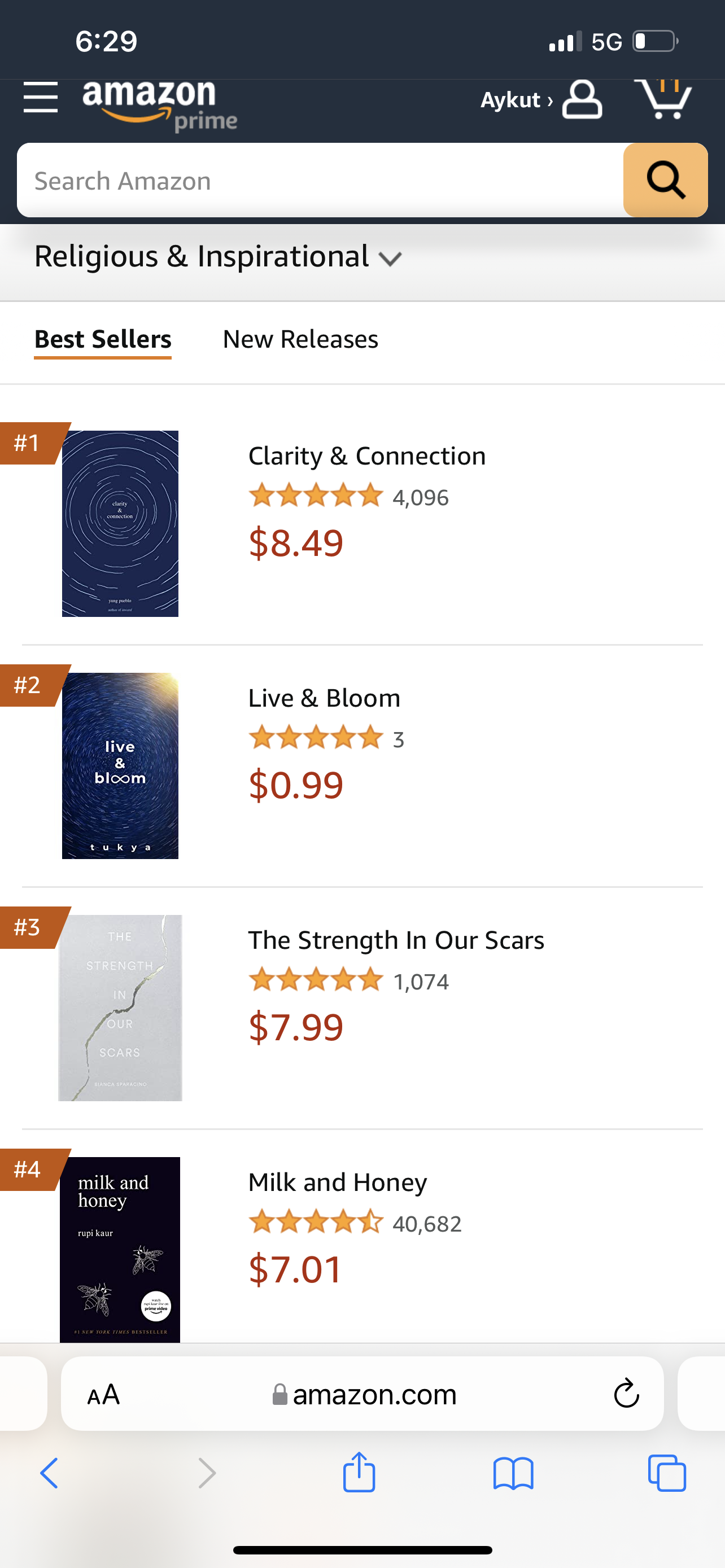Open the hamburger navigation menu
725x1568 pixels.
tap(40, 99)
